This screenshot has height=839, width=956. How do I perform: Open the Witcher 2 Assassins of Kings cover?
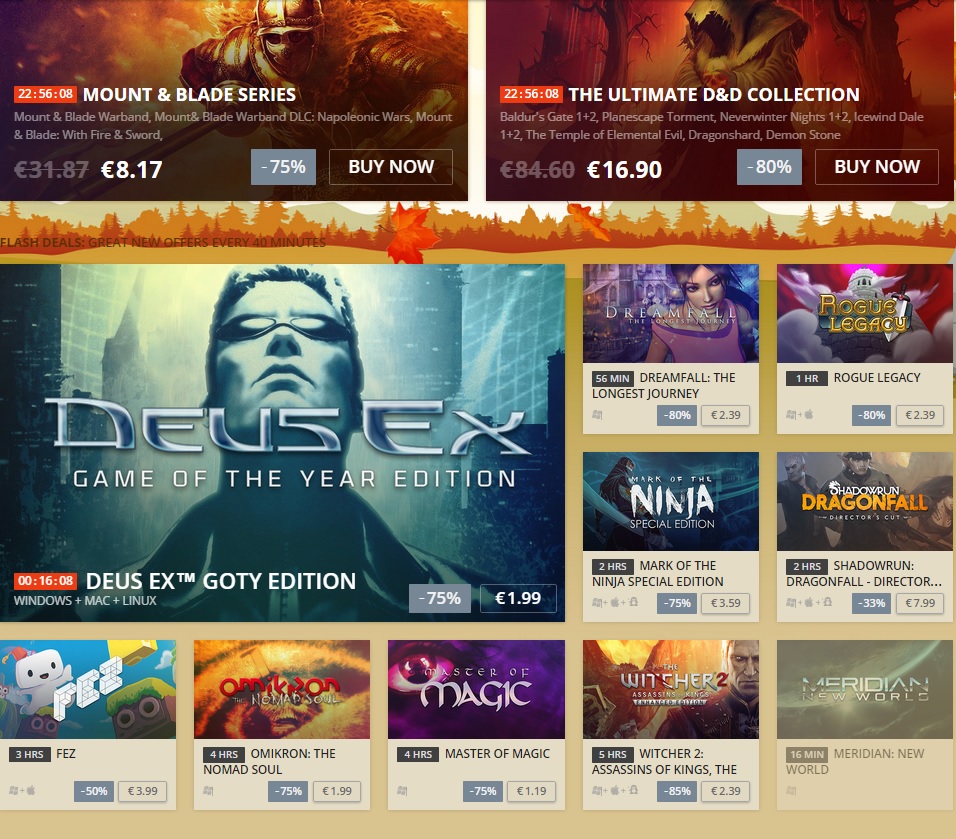671,690
